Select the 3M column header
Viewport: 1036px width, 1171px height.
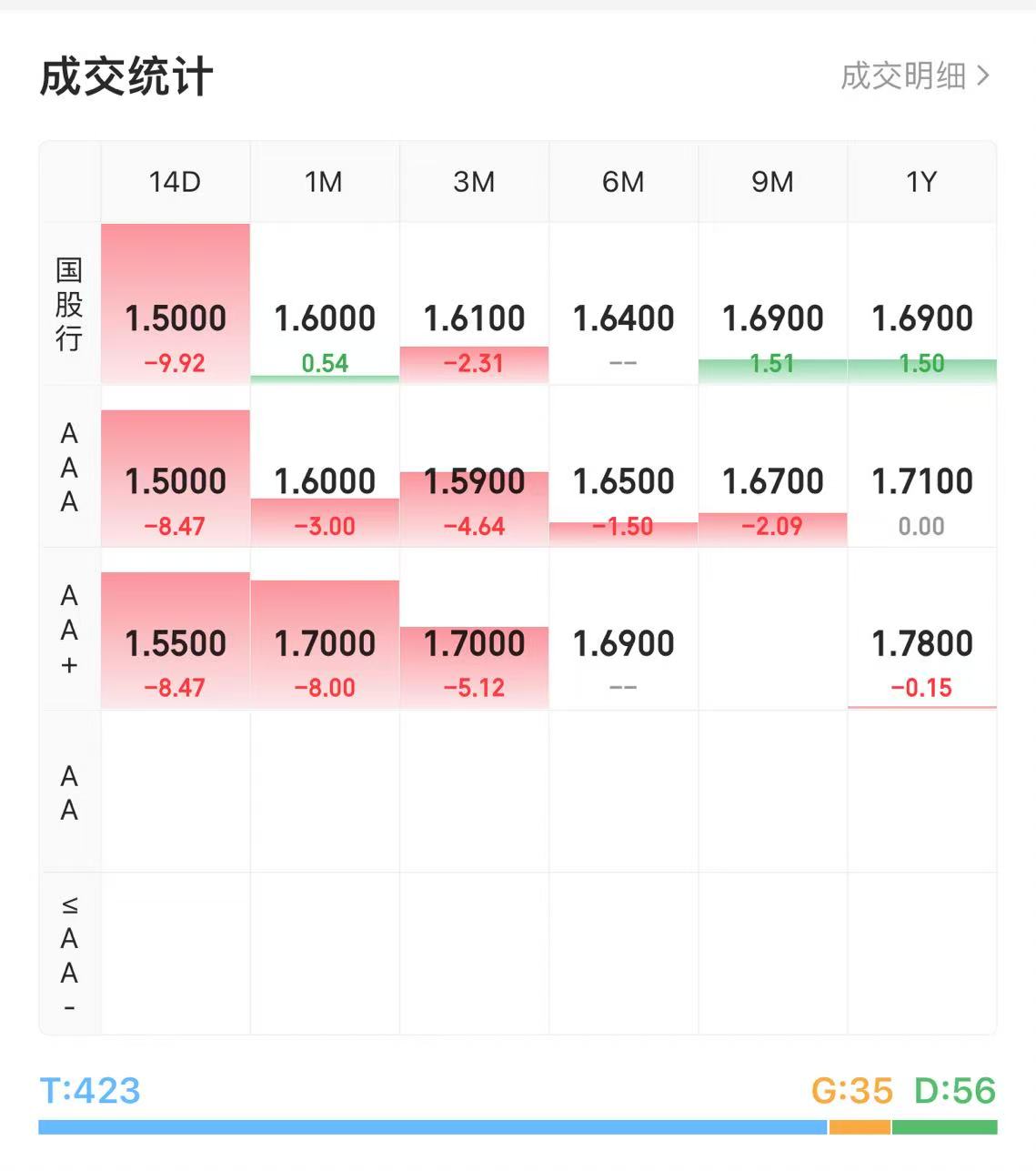(474, 182)
